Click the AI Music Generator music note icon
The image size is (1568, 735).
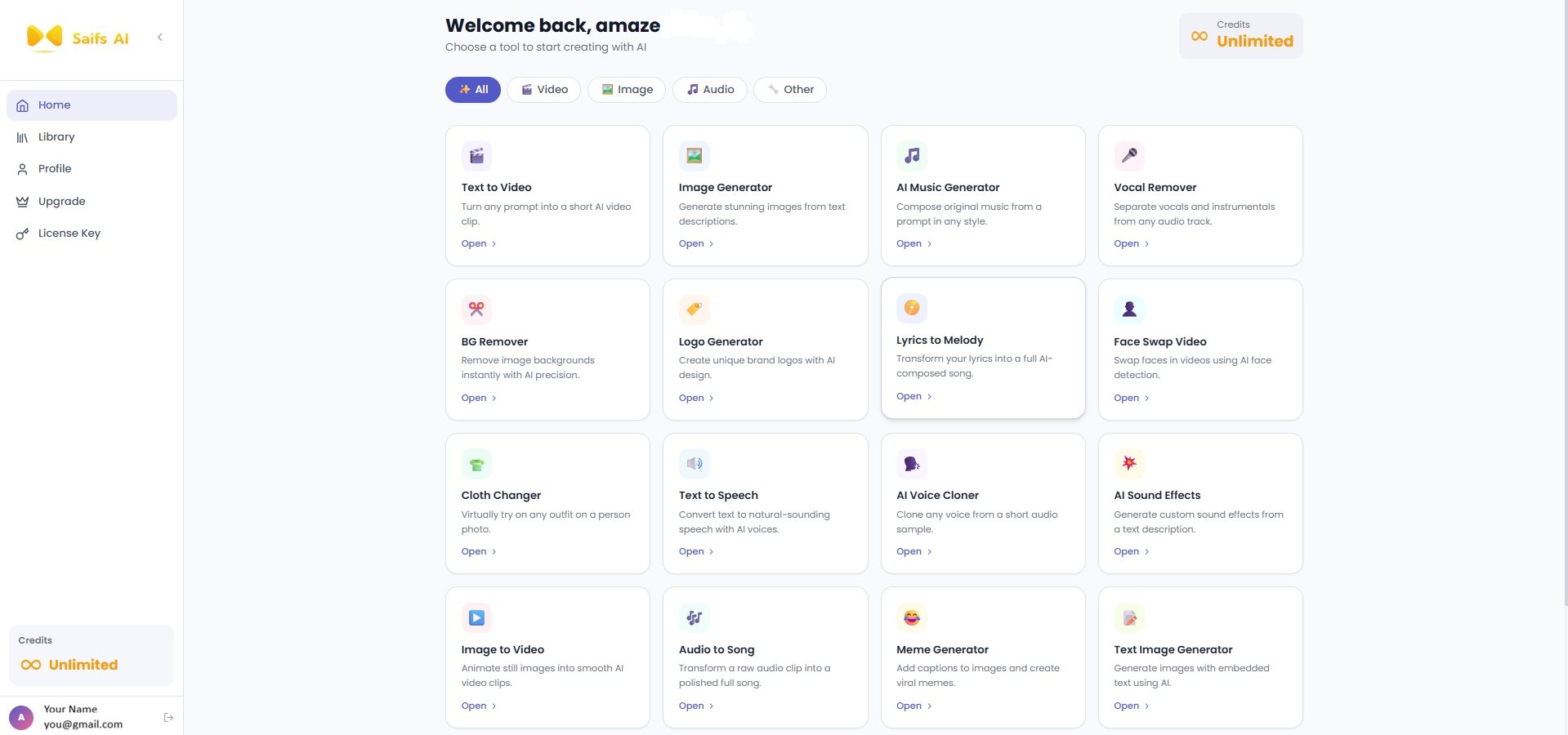click(x=912, y=156)
